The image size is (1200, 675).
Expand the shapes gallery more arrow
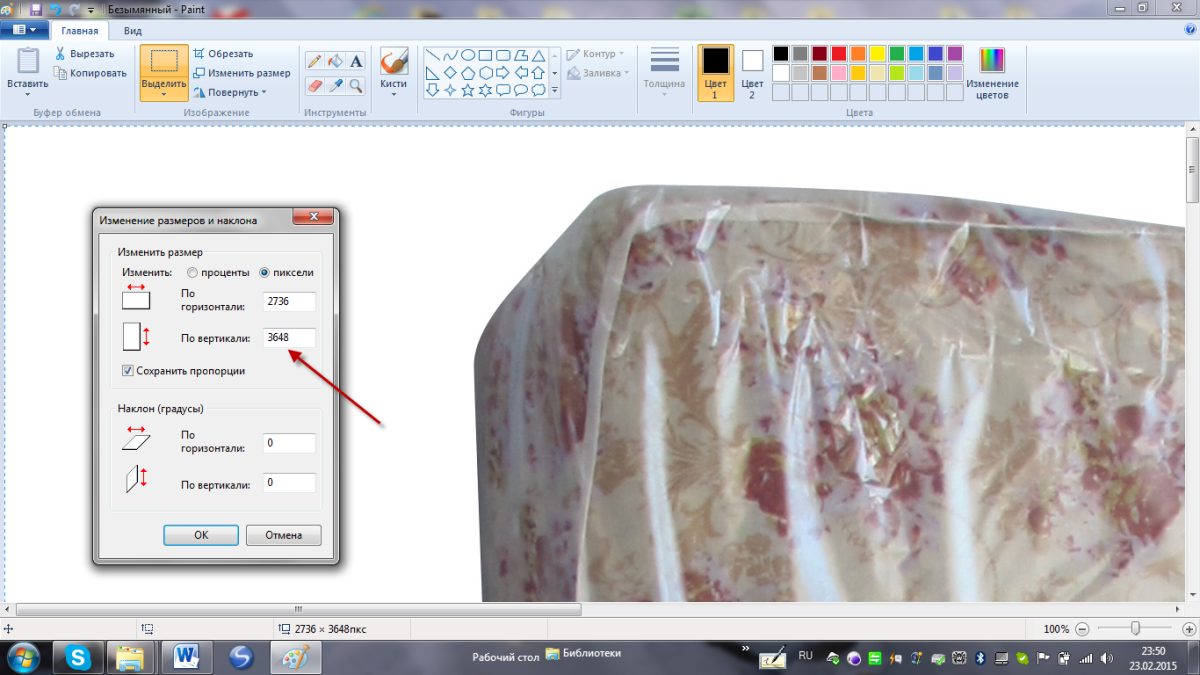554,91
